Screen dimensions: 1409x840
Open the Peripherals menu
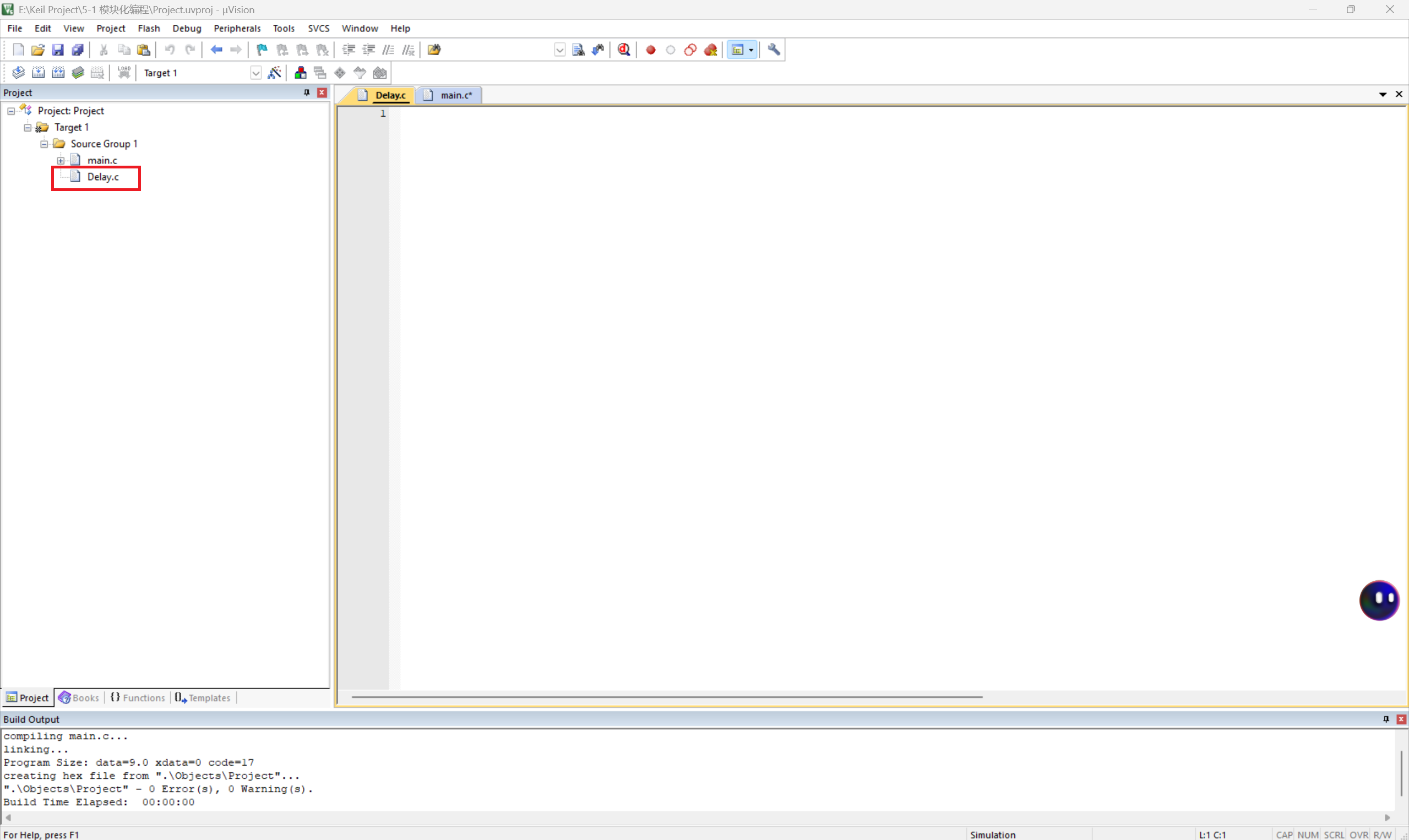click(x=237, y=28)
